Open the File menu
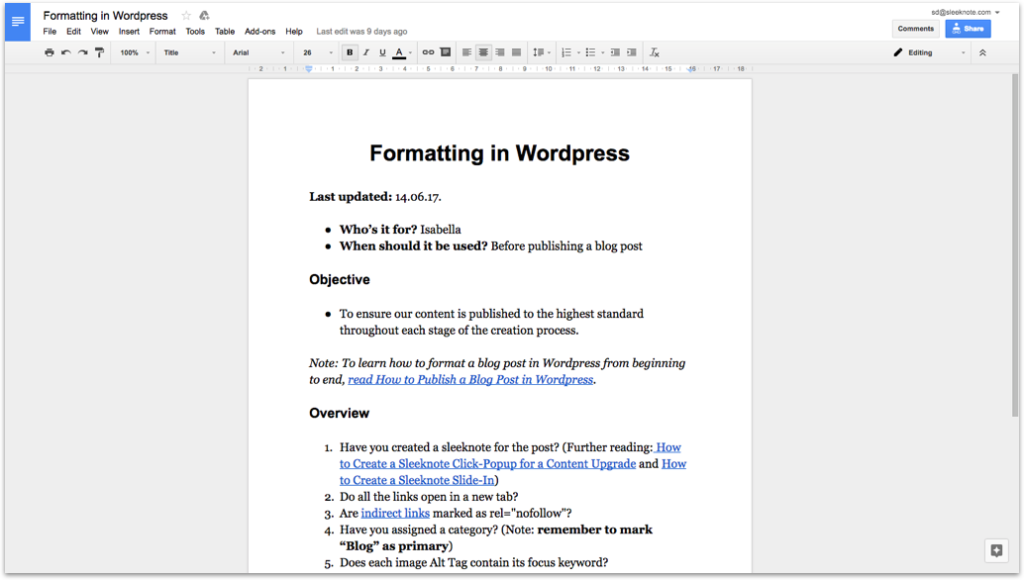The image size is (1024, 580). (50, 31)
